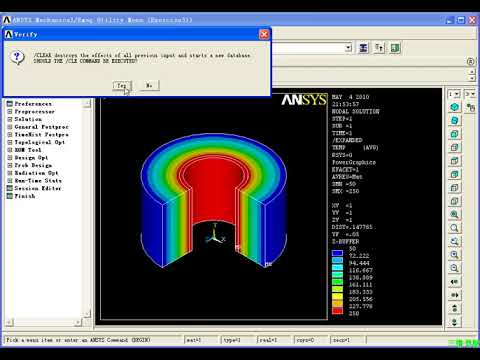Click the NODAL SOLUTION text

coord(355,112)
